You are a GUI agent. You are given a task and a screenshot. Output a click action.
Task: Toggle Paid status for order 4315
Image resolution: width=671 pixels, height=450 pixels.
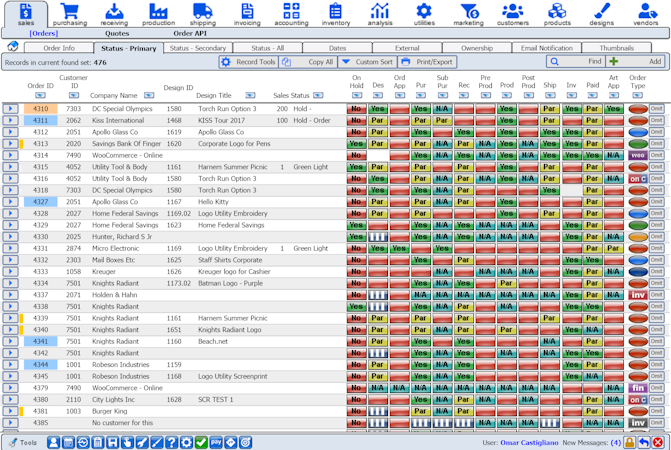pos(592,167)
